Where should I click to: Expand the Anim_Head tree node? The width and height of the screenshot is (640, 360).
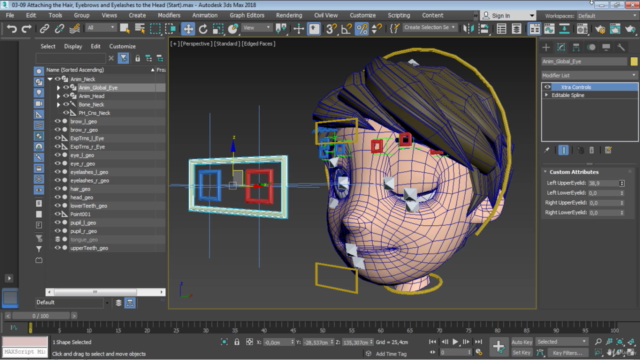tap(58, 96)
